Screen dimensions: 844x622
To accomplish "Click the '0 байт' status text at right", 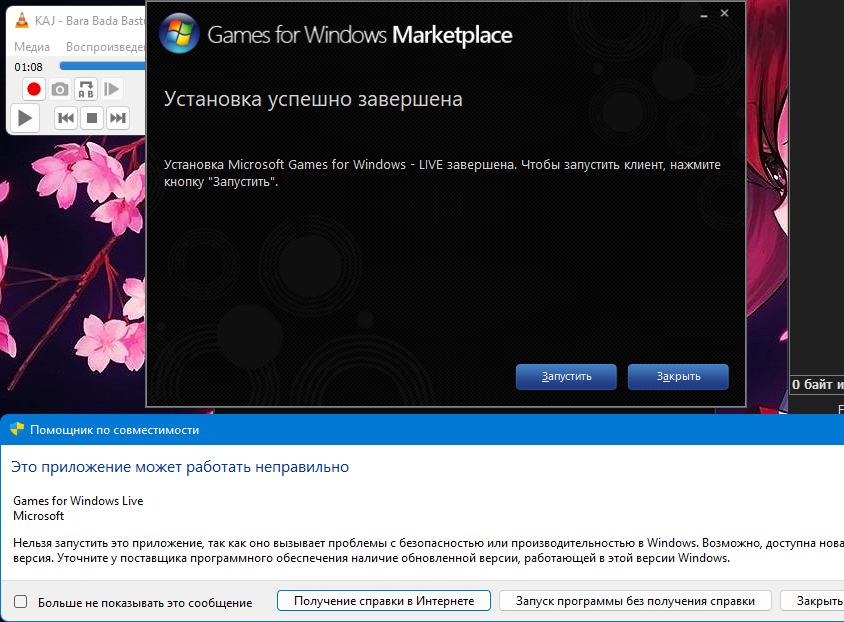I will coord(817,384).
